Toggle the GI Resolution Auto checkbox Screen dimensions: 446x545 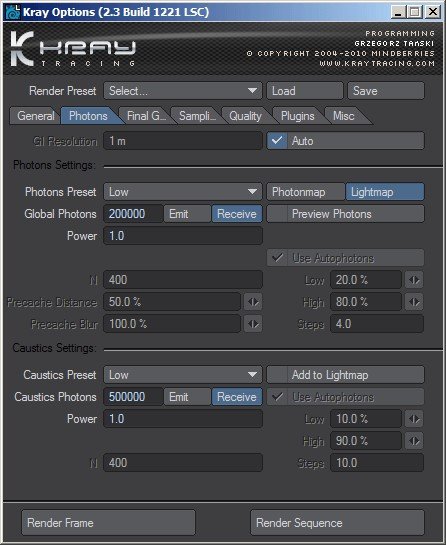(277, 141)
